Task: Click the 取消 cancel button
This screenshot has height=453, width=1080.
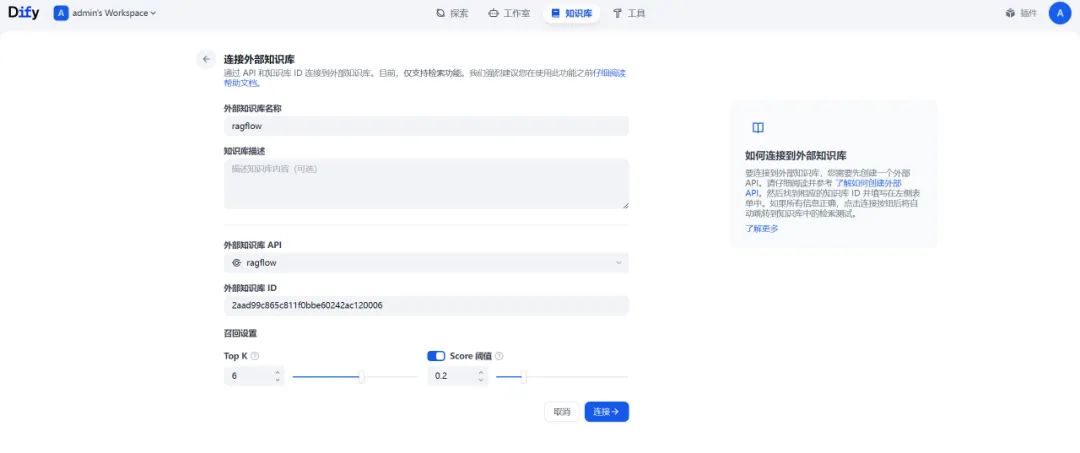Action: [561, 412]
